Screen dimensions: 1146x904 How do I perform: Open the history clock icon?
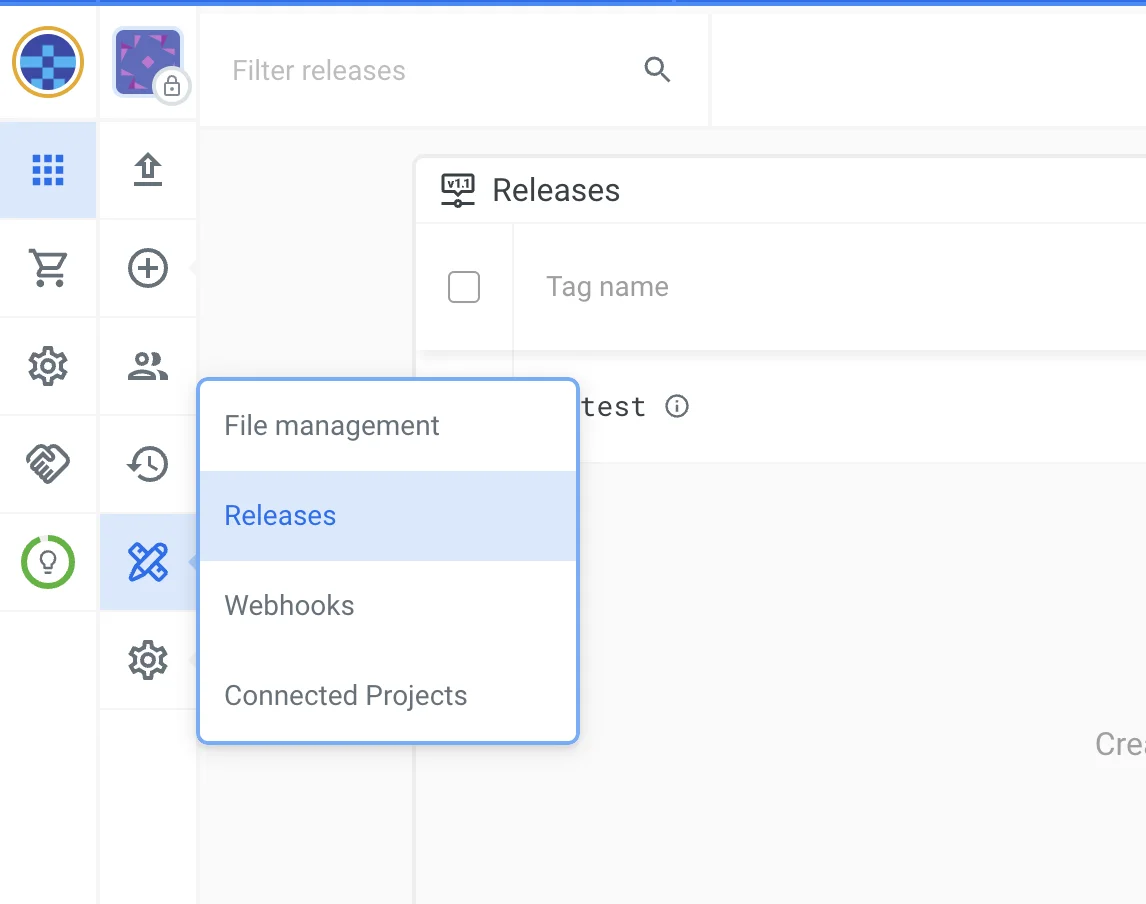pyautogui.click(x=148, y=464)
